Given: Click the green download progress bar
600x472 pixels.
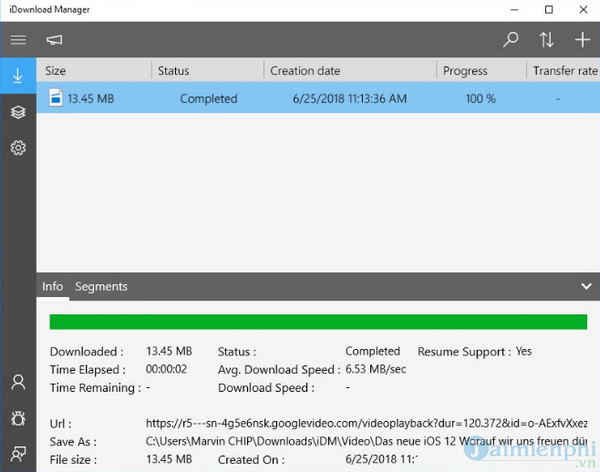Looking at the screenshot, I should tap(318, 322).
